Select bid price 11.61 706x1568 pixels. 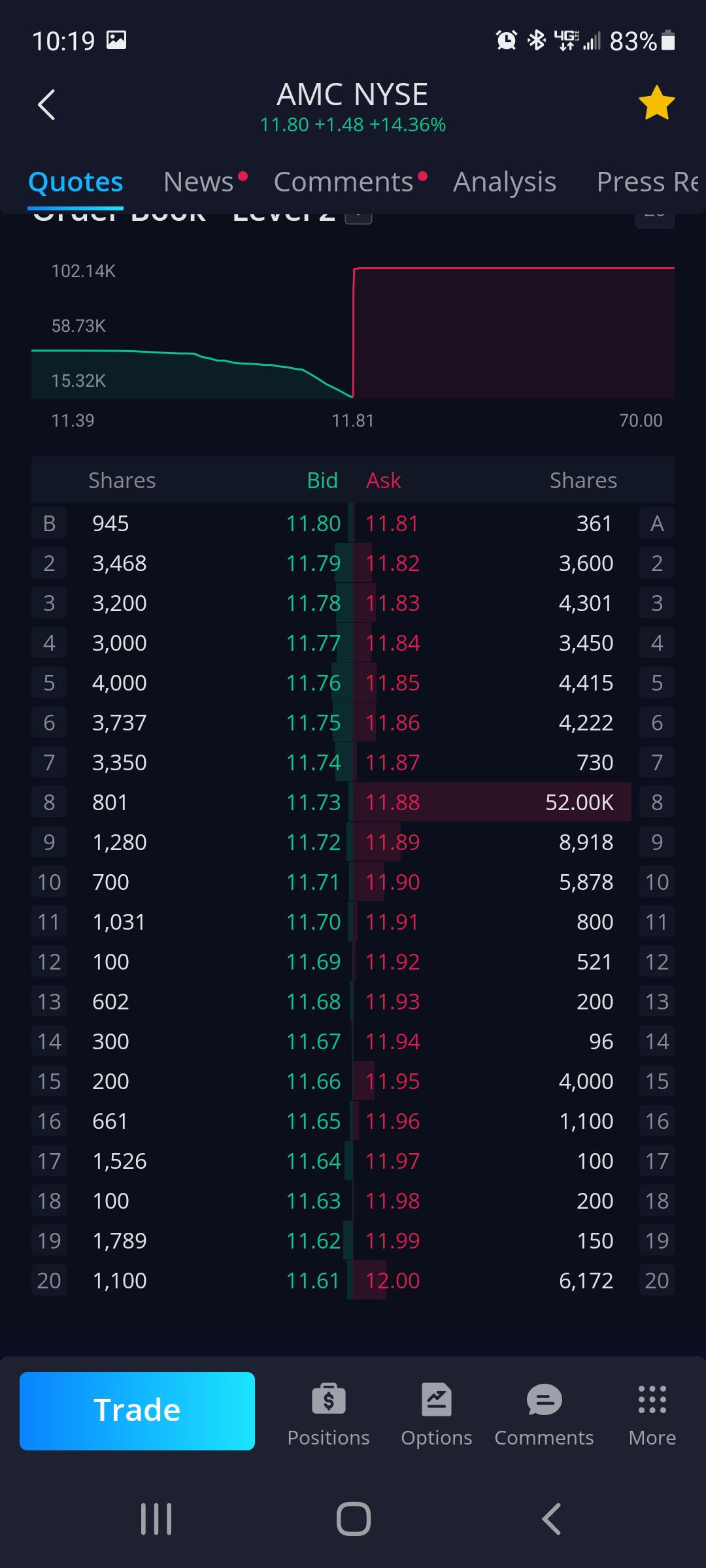(x=313, y=1281)
